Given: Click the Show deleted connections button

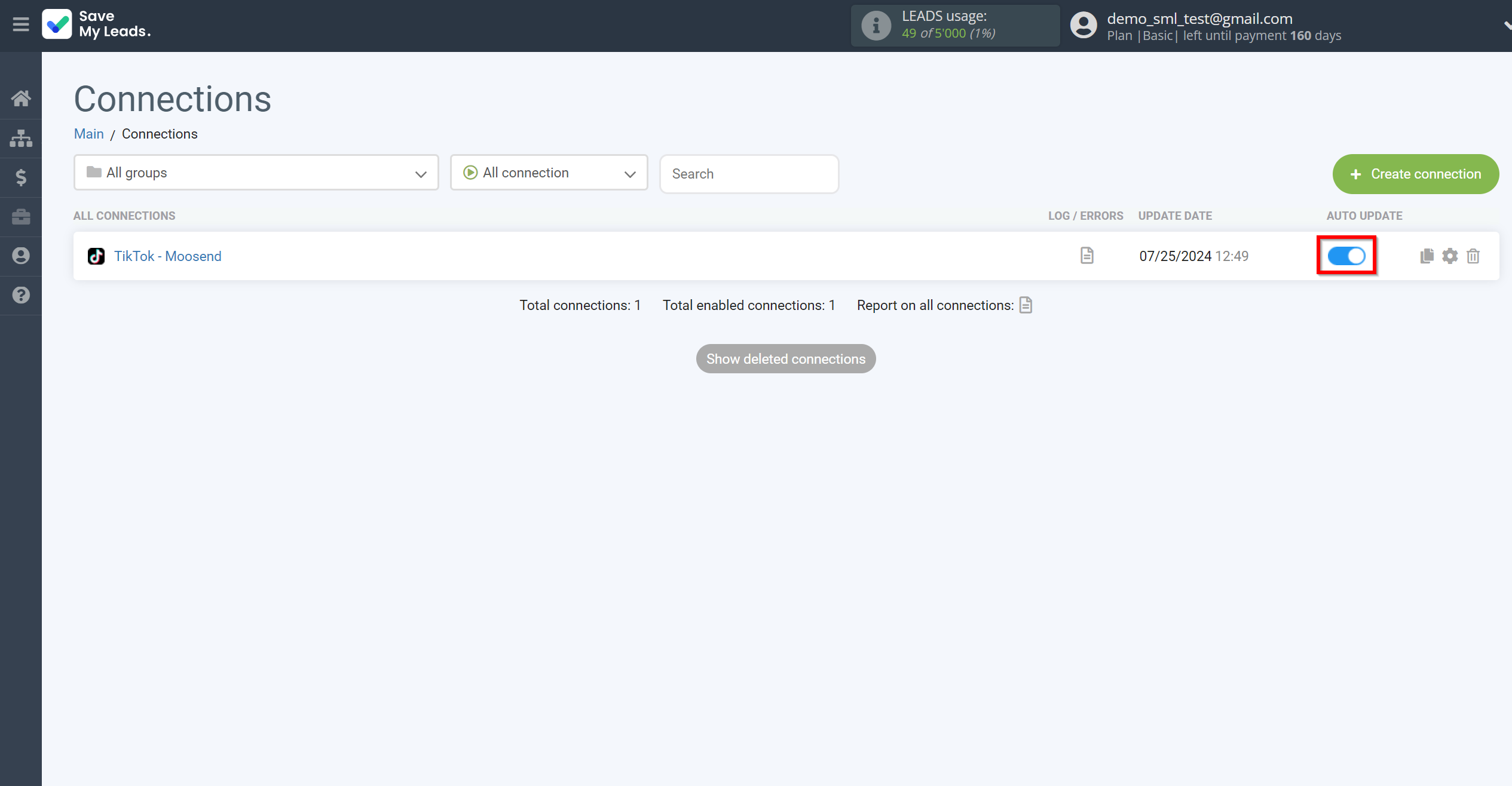Looking at the screenshot, I should pos(786,359).
